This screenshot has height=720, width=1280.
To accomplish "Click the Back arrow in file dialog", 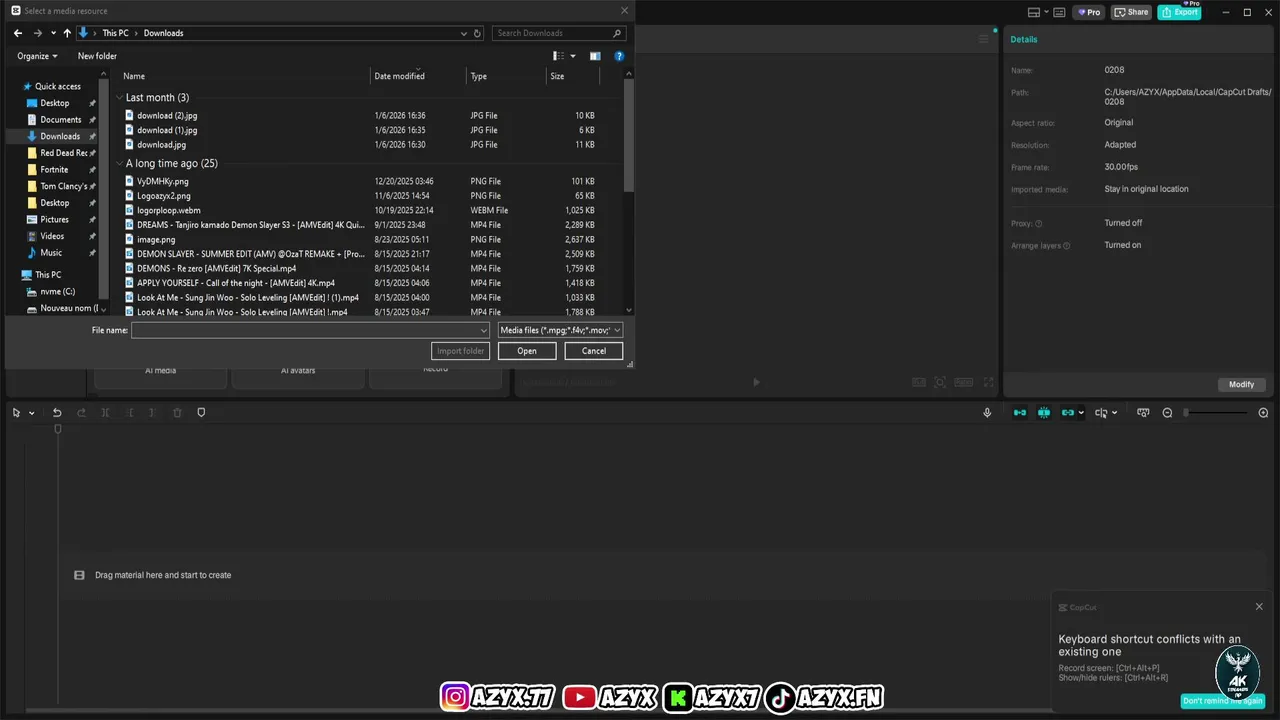I will click(x=17, y=33).
